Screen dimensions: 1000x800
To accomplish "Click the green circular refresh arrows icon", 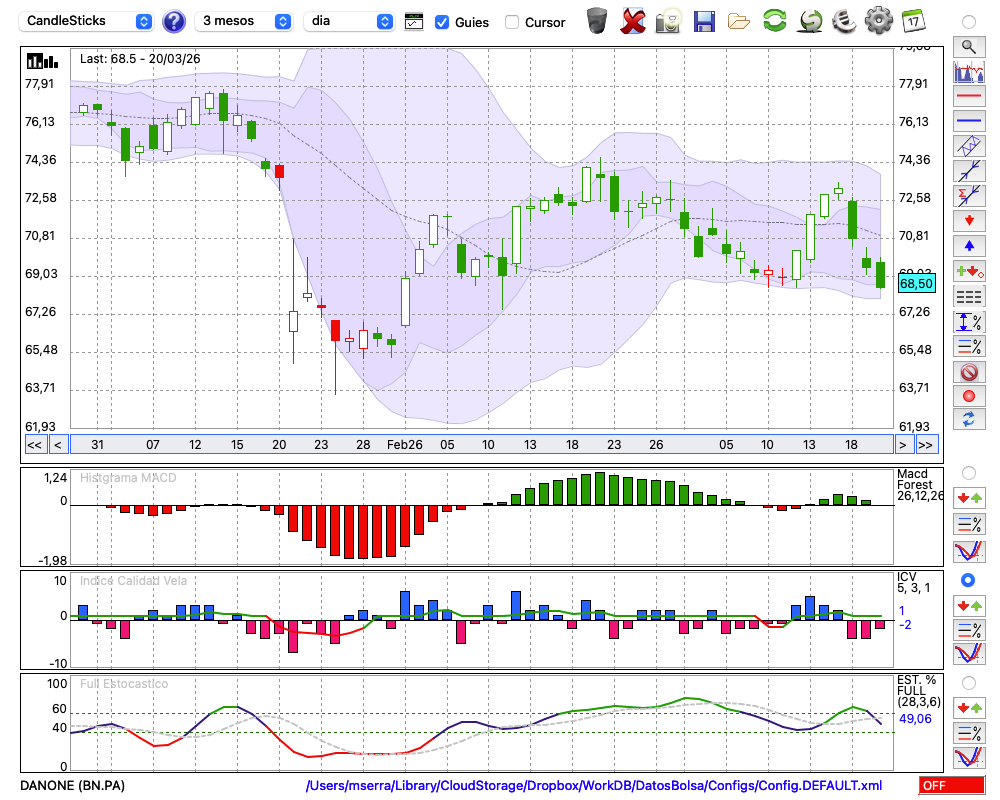I will (774, 20).
